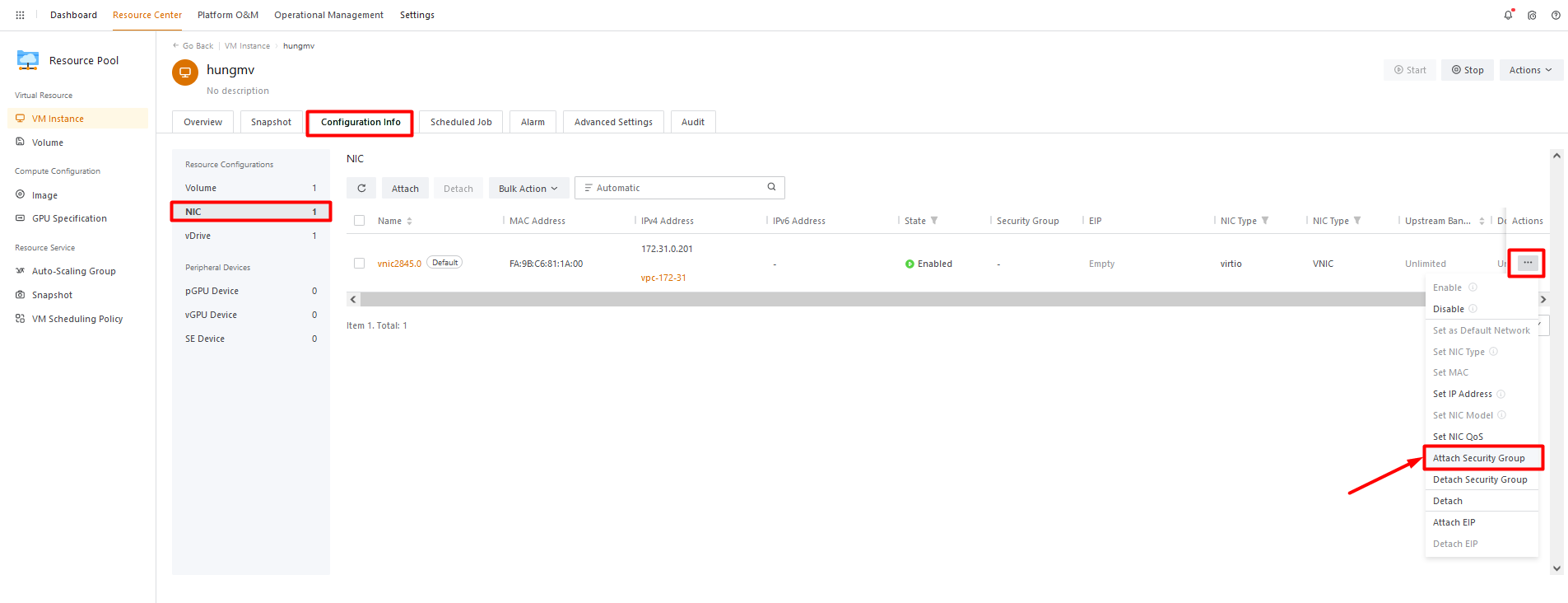Open the notifications bell icon
Viewport: 1568px width, 603px height.
pyautogui.click(x=1508, y=15)
